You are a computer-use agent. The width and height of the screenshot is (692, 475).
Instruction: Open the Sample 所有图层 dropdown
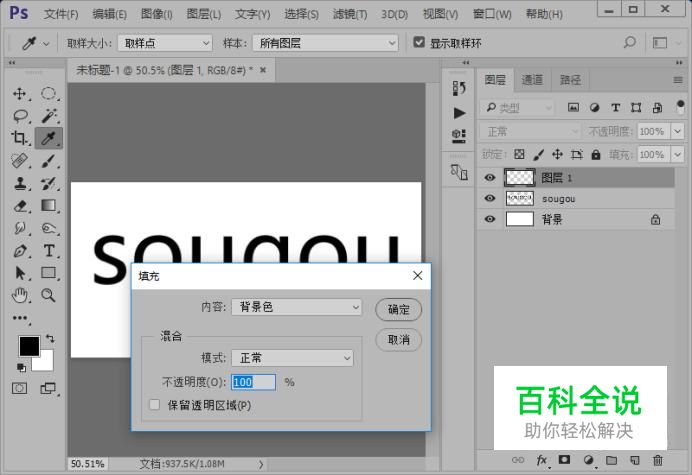coord(325,43)
